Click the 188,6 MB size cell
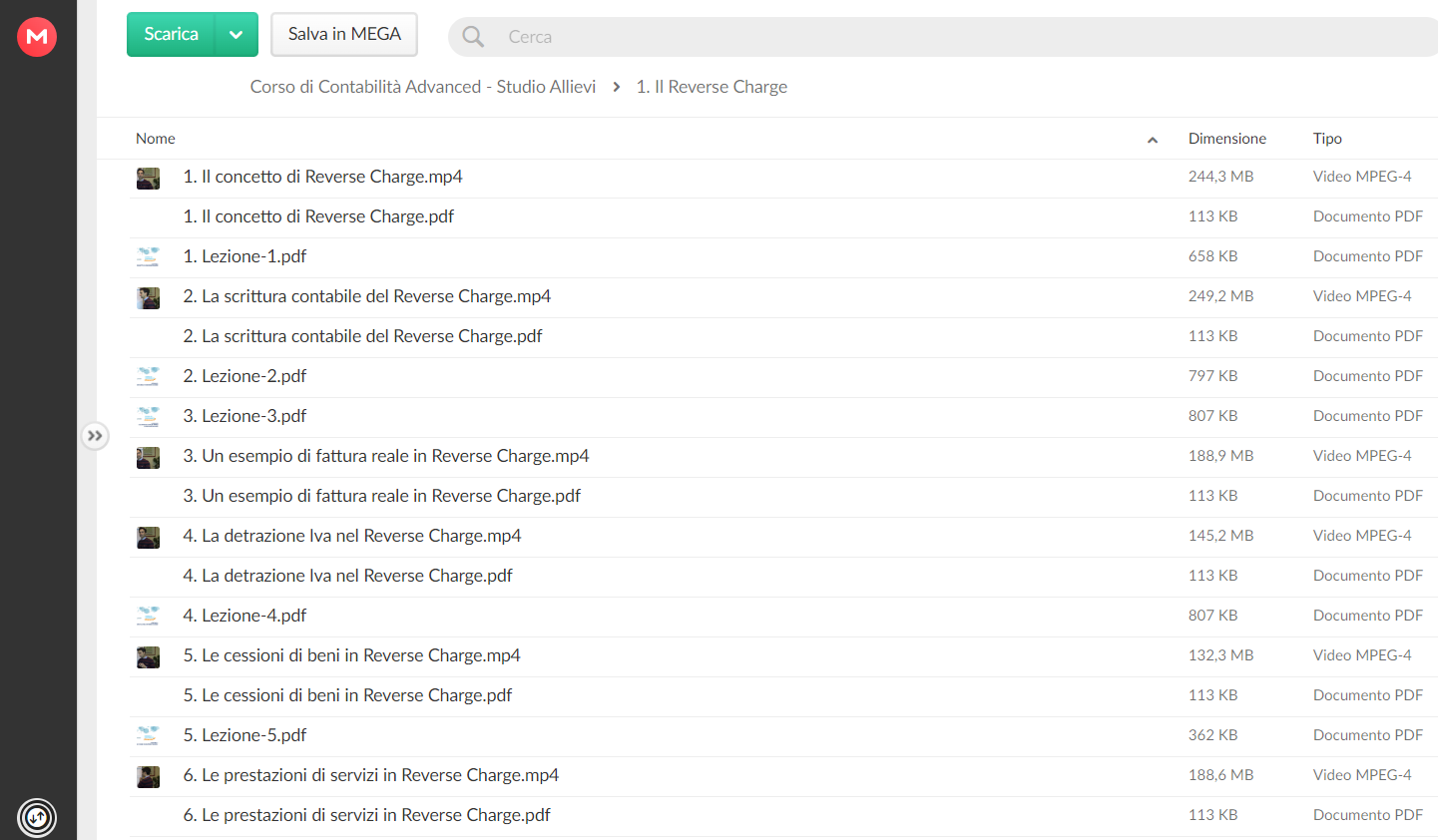This screenshot has height=840, width=1438. coord(1220,775)
